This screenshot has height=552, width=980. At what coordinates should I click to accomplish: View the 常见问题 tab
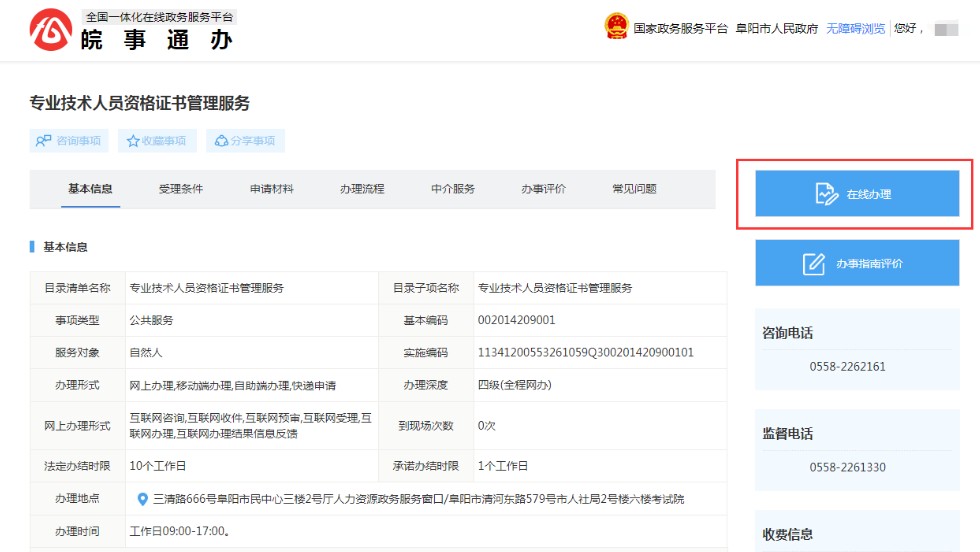634,189
